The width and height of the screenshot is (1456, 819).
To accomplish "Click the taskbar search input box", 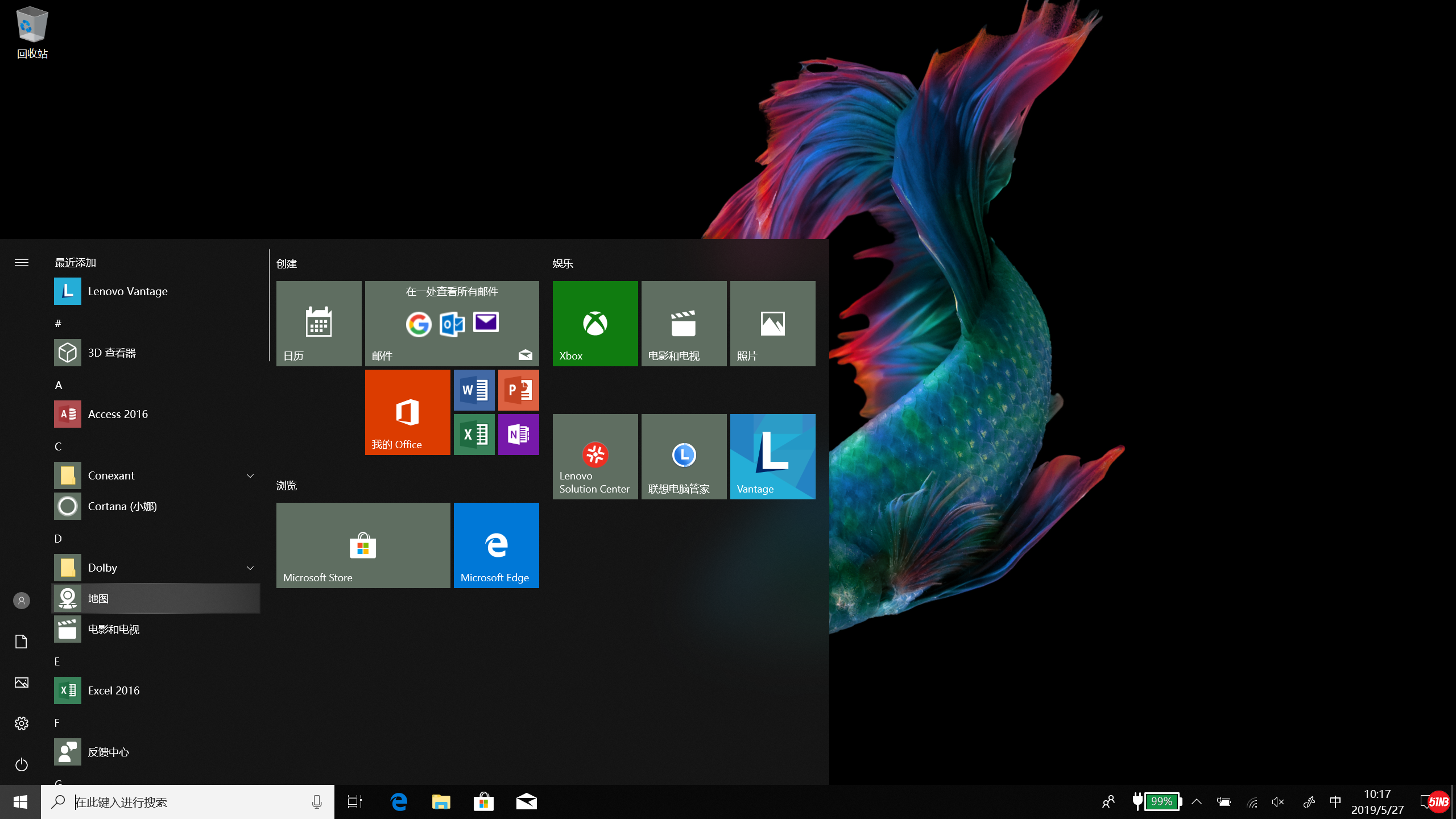I will 188,802.
